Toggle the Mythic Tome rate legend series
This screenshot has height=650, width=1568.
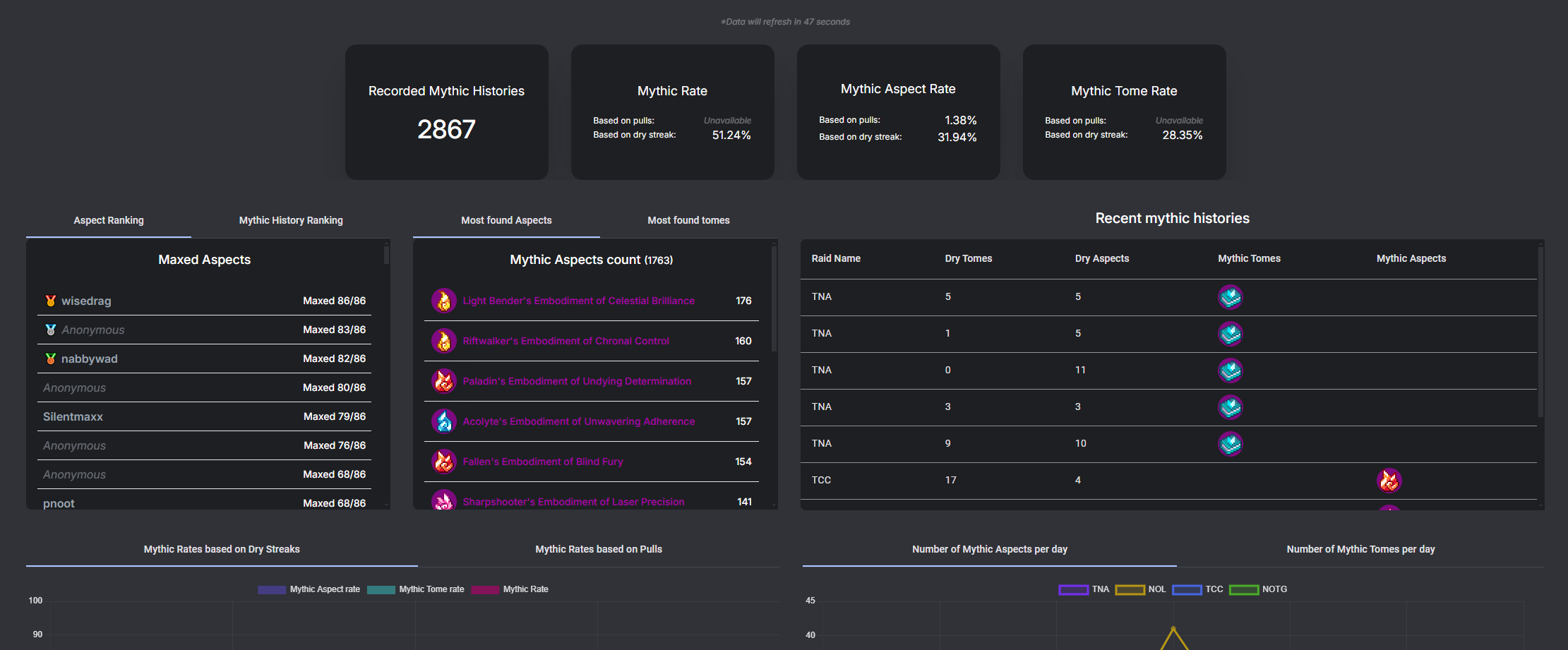416,589
